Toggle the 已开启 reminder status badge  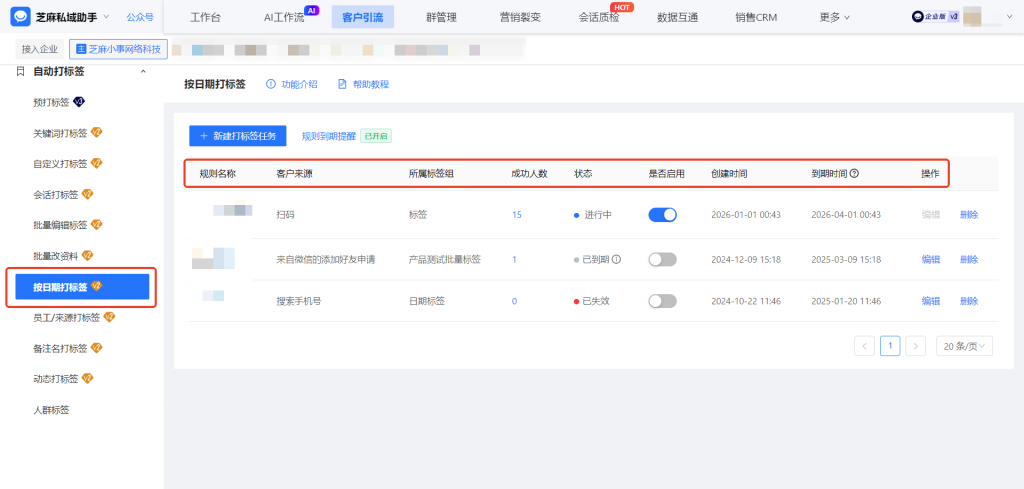376,136
